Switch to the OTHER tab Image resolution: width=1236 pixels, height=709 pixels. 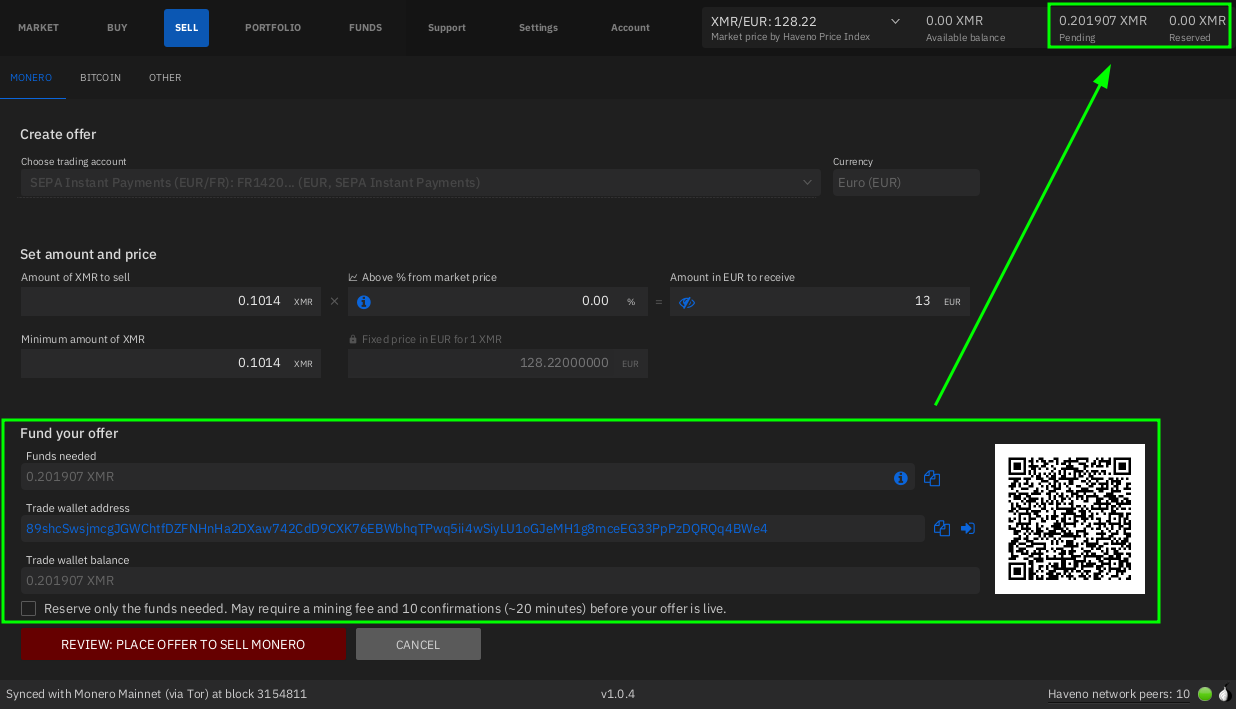[x=165, y=78]
